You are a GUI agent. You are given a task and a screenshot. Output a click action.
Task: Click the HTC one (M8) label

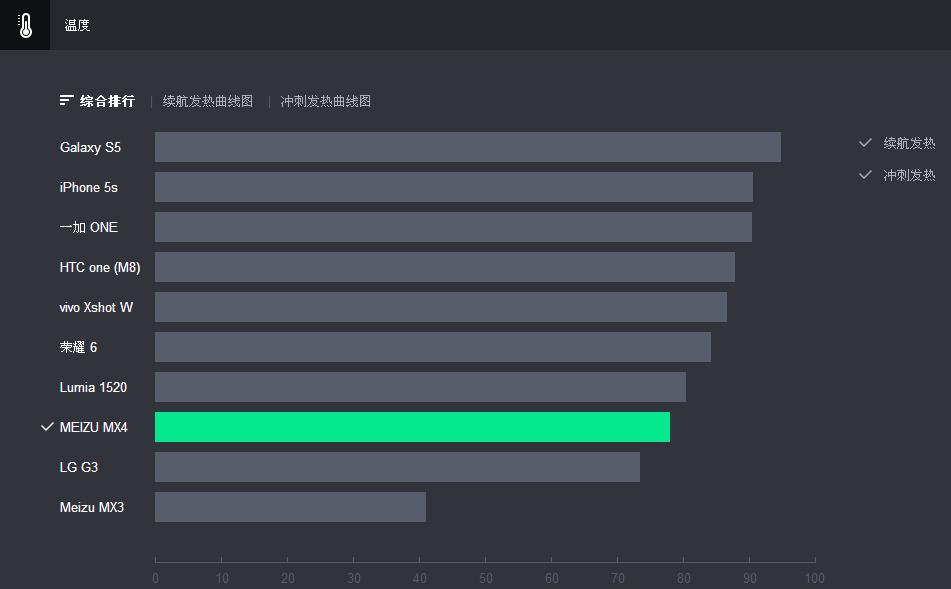pyautogui.click(x=100, y=268)
